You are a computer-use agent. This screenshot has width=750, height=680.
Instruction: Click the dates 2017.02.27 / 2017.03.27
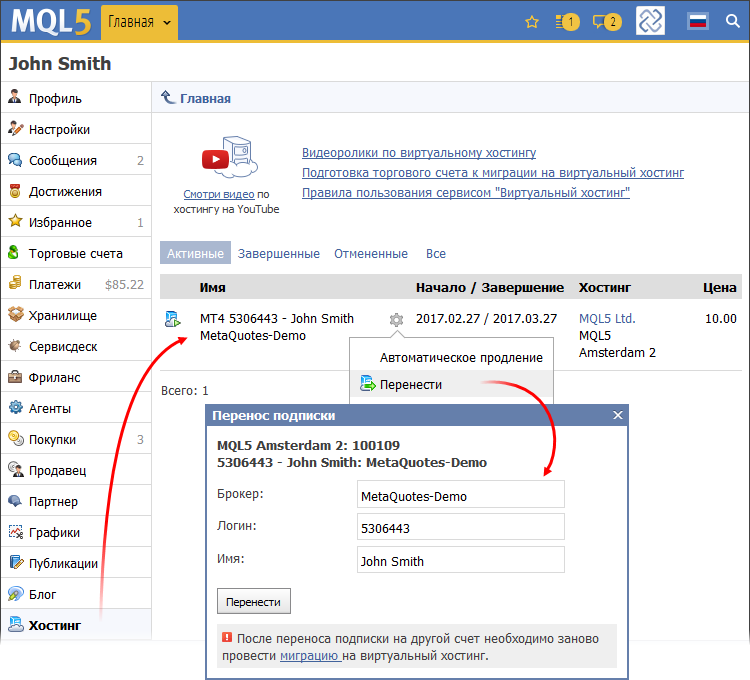tap(486, 318)
